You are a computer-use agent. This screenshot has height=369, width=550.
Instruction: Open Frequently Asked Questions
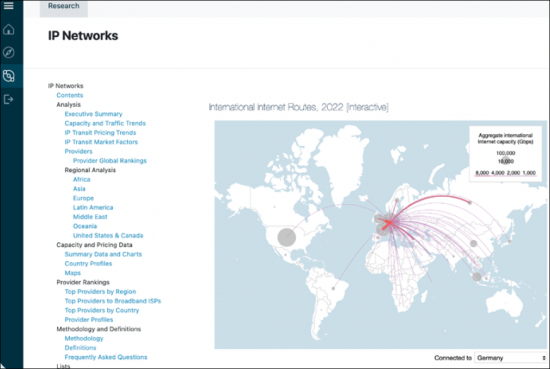click(x=106, y=357)
